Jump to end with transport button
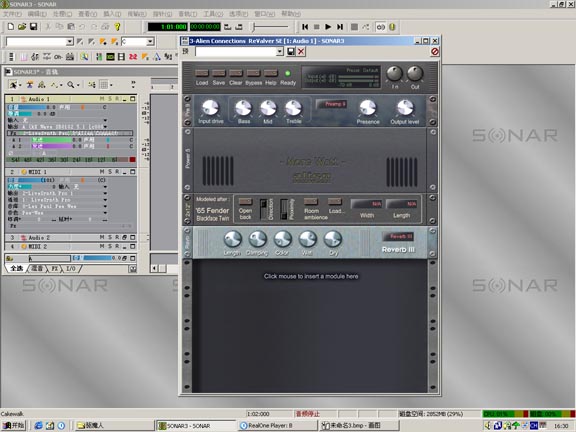Image resolution: width=576 pixels, height=432 pixels. coord(340,27)
